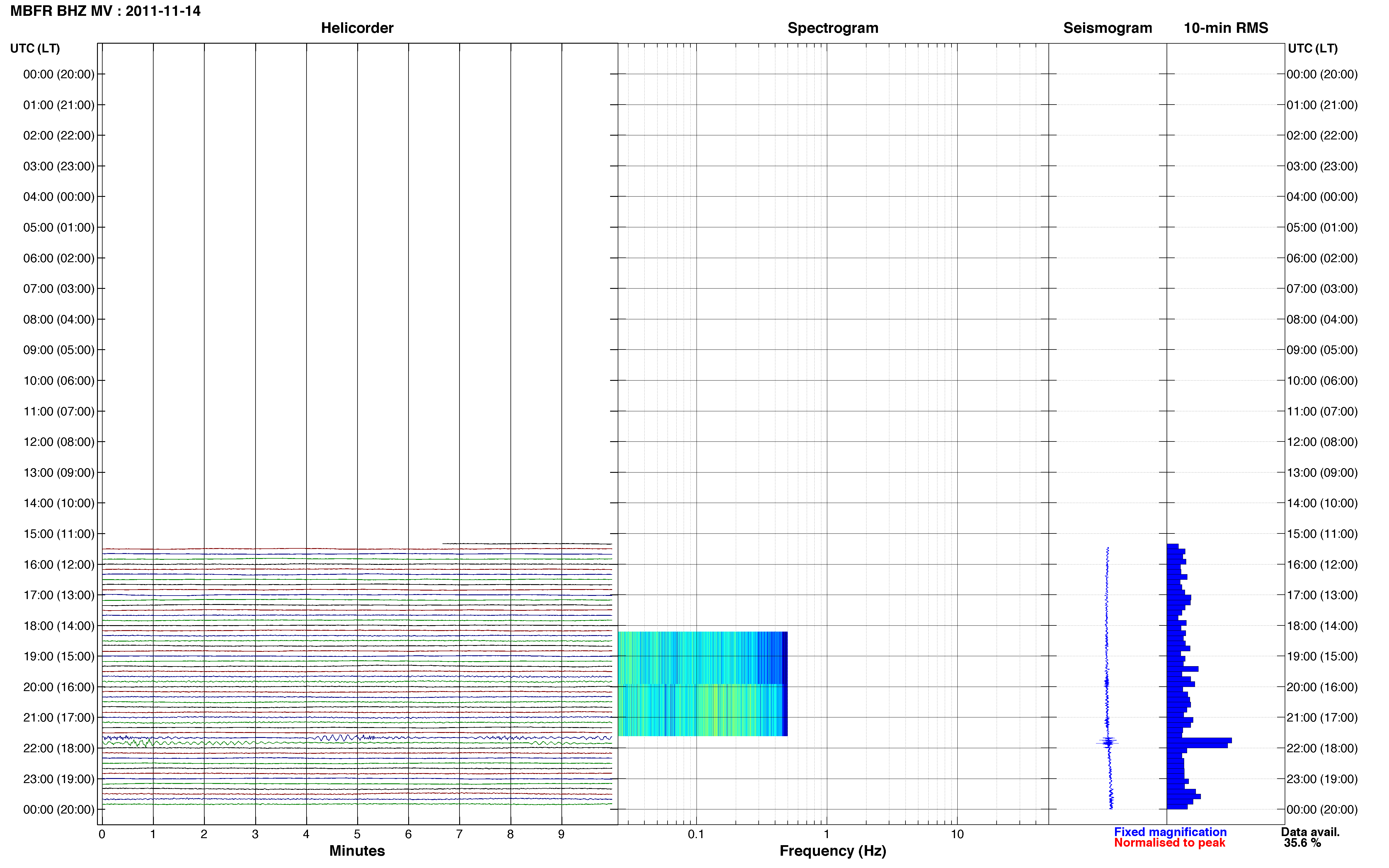Click the 'Seismogram' panel heading

pos(1108,28)
